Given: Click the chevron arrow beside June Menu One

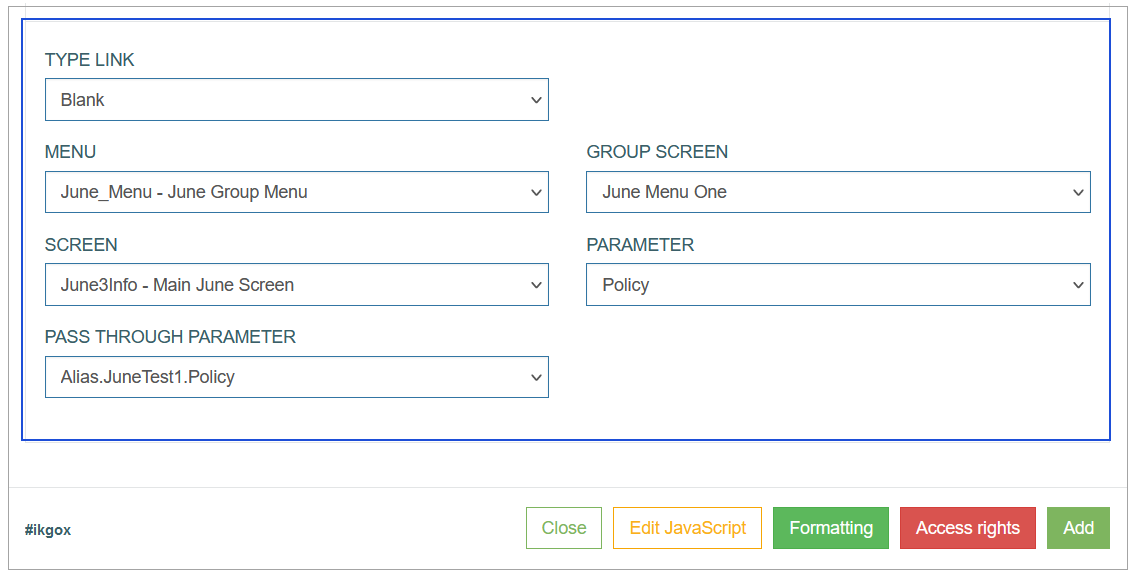Looking at the screenshot, I should coord(1078,192).
